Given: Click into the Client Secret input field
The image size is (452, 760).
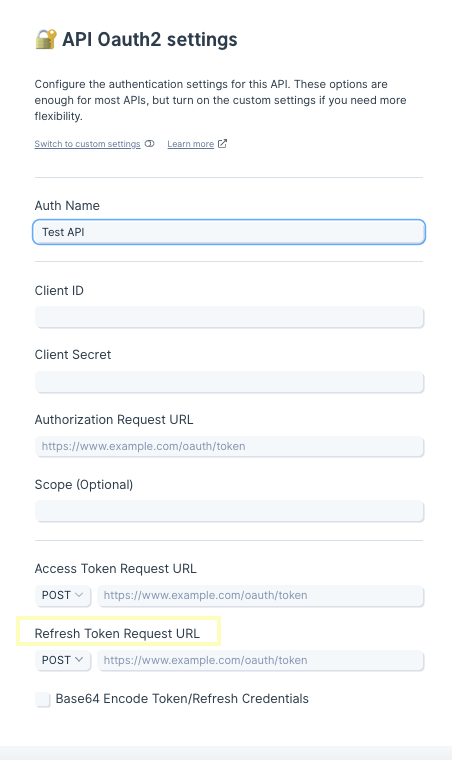Looking at the screenshot, I should coord(229,382).
